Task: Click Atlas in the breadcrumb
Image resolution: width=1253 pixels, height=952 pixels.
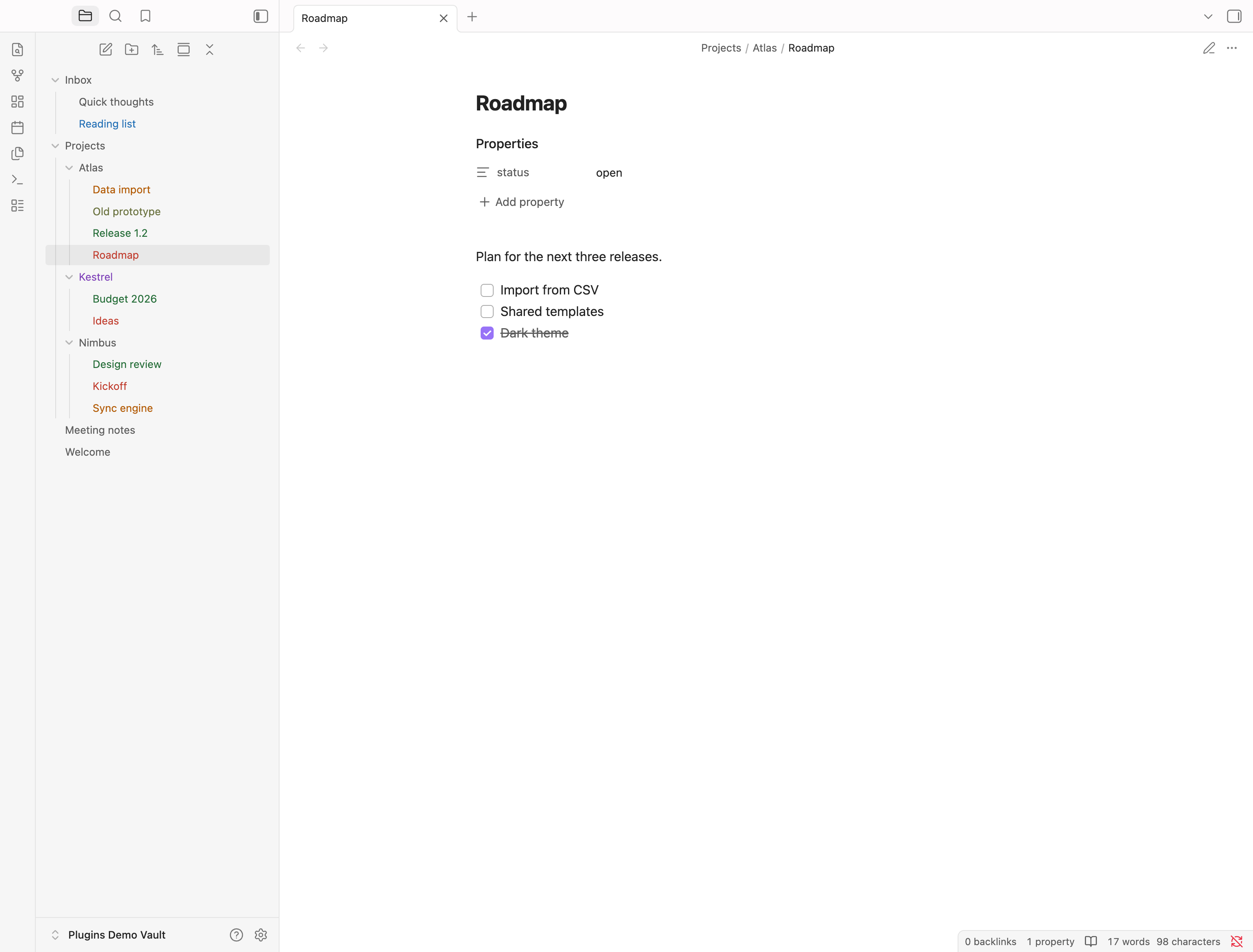Action: pyautogui.click(x=765, y=48)
